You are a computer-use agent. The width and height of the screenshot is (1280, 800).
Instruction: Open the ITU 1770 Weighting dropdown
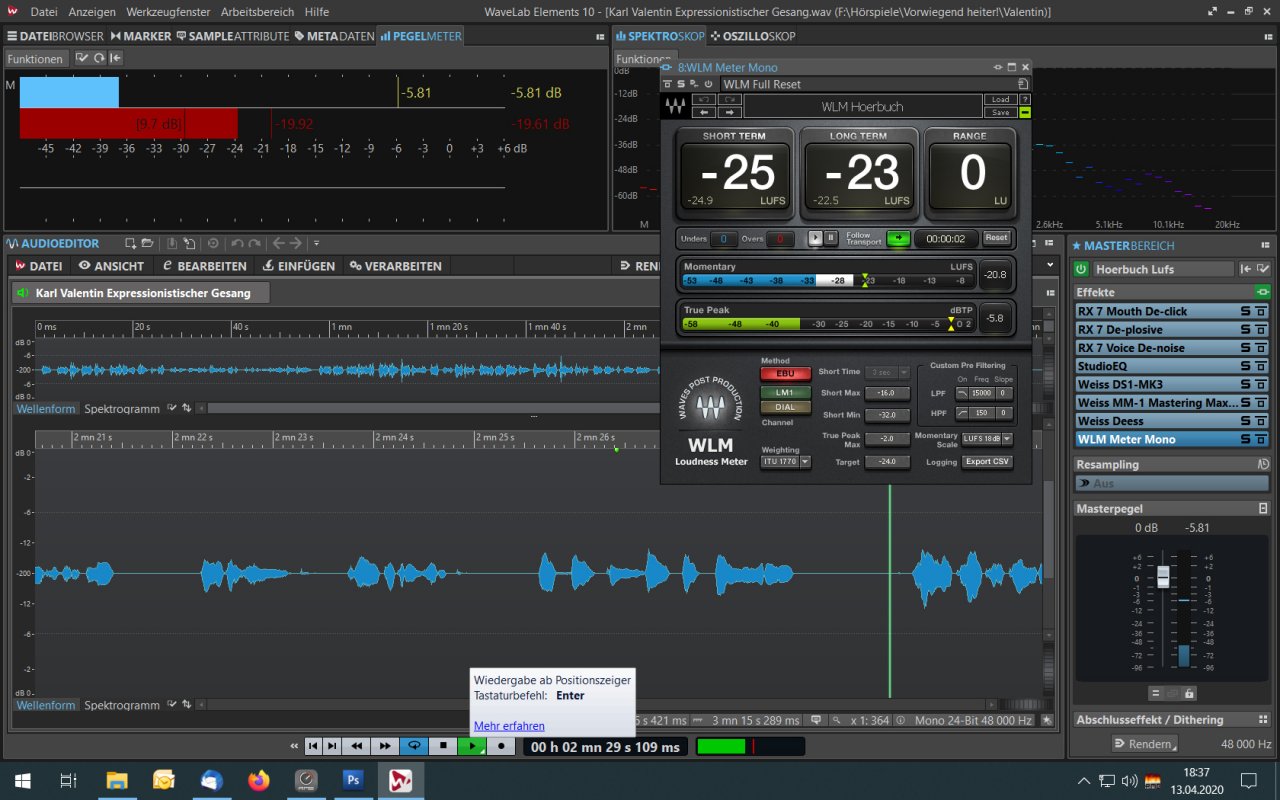785,462
